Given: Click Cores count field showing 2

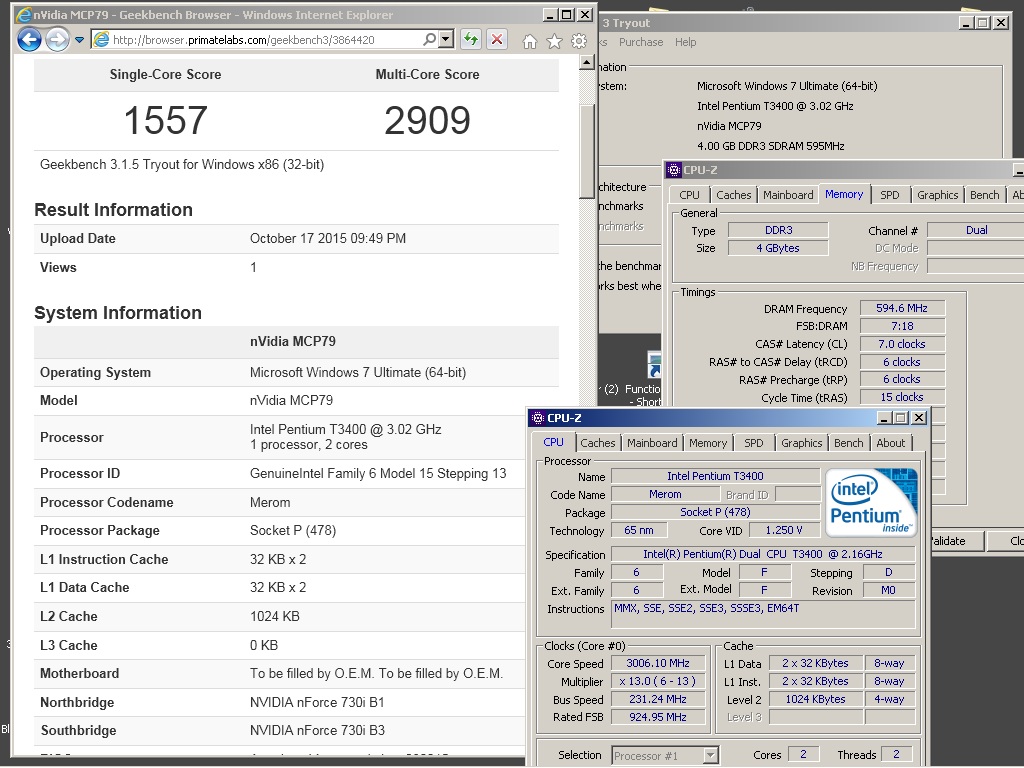Looking at the screenshot, I should pos(803,754).
